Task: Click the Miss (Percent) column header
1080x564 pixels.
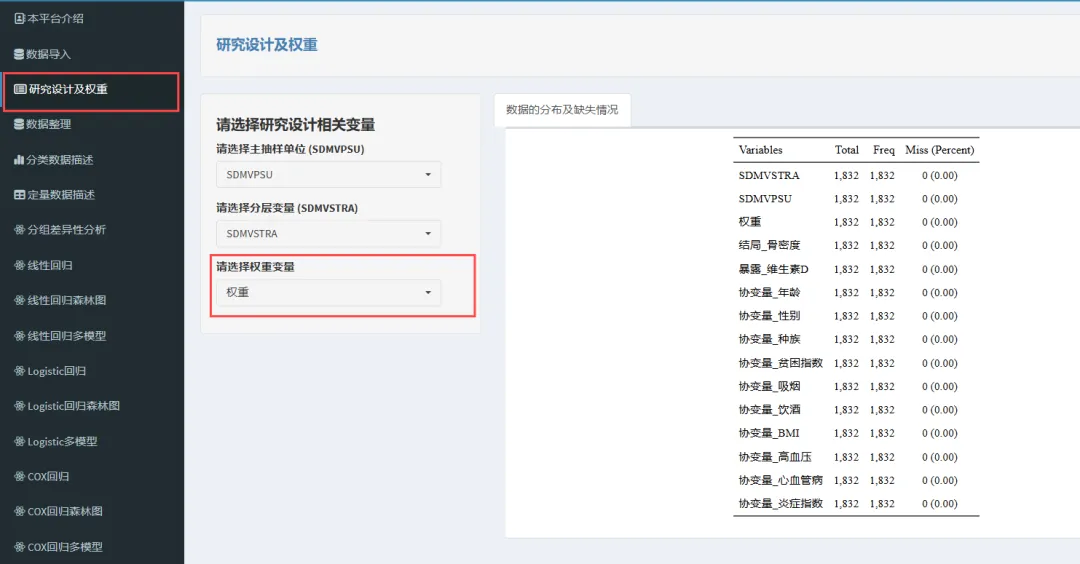Action: coord(939,150)
